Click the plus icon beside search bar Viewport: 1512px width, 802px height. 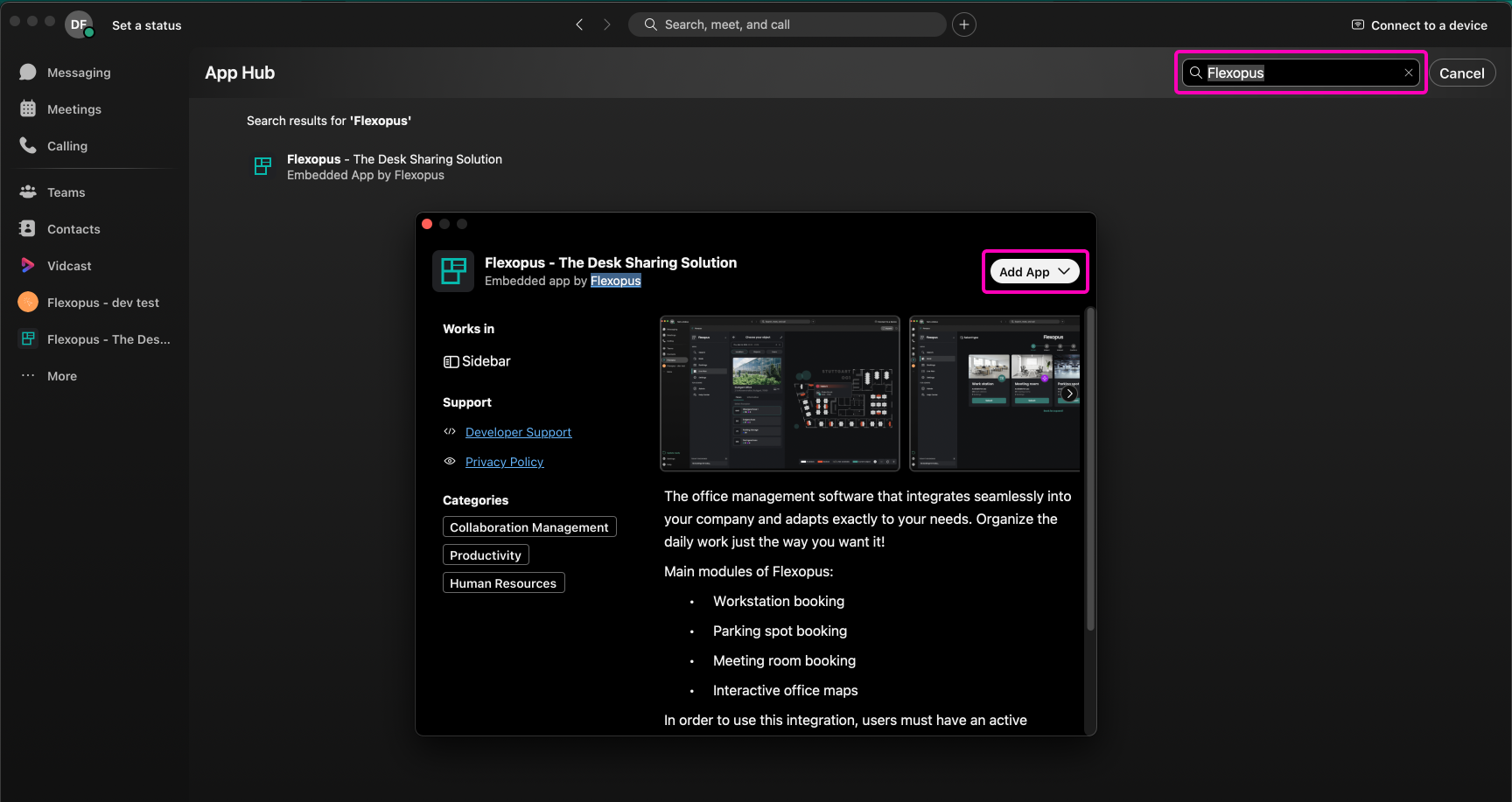[x=964, y=24]
